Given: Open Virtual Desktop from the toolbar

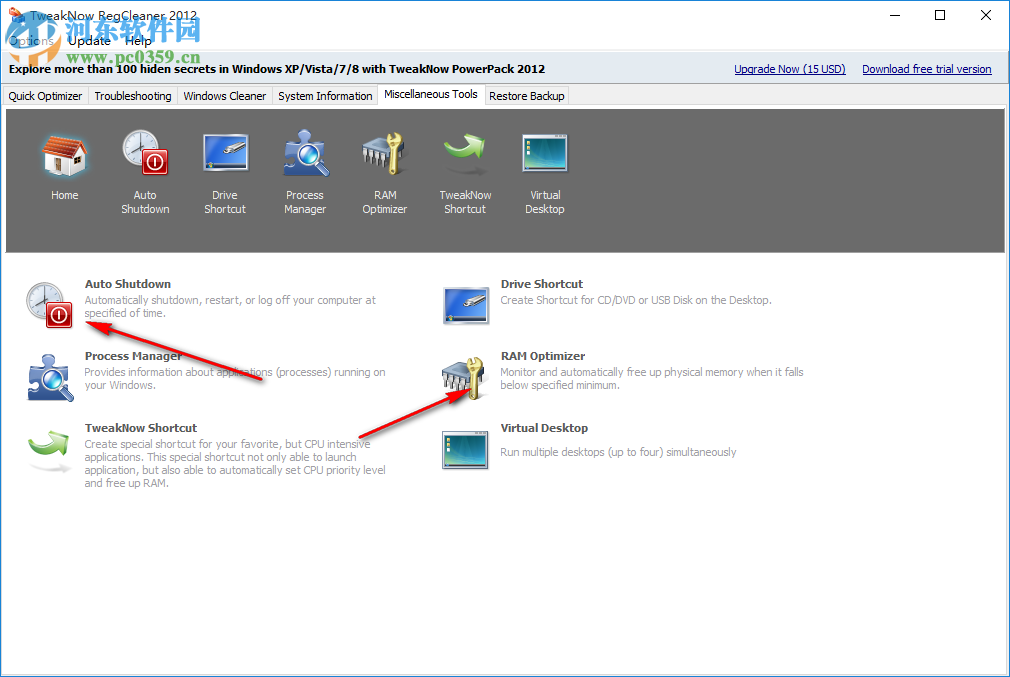Looking at the screenshot, I should click(x=544, y=152).
